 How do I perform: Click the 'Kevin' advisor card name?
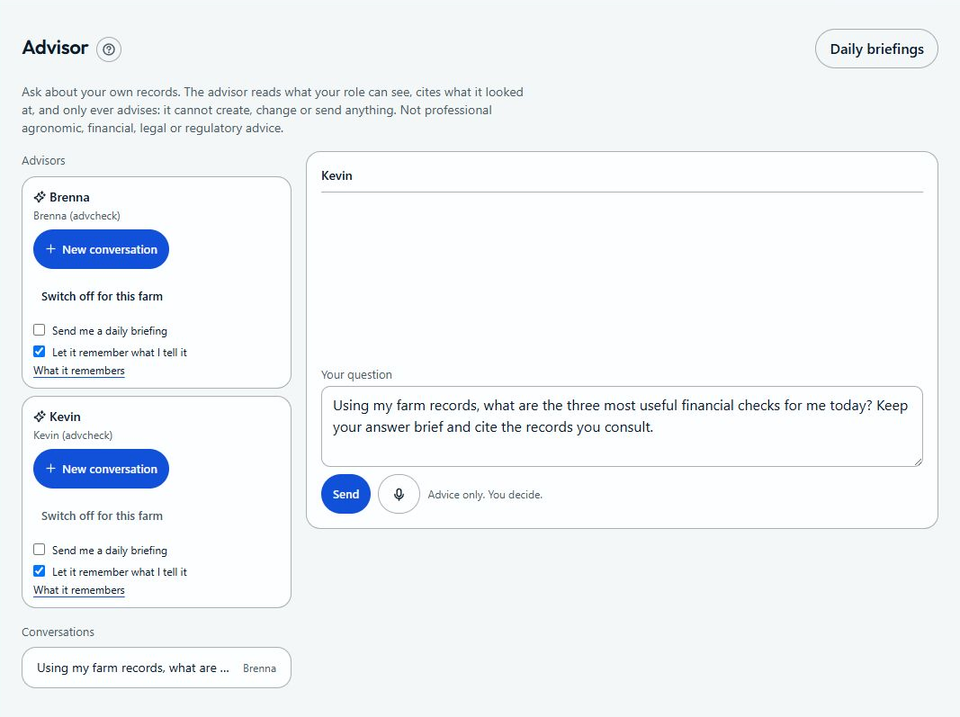point(65,417)
